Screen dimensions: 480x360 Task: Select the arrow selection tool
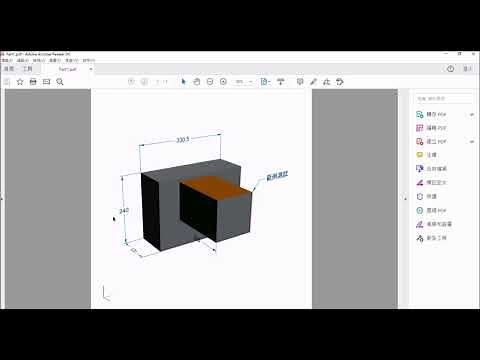coord(183,82)
